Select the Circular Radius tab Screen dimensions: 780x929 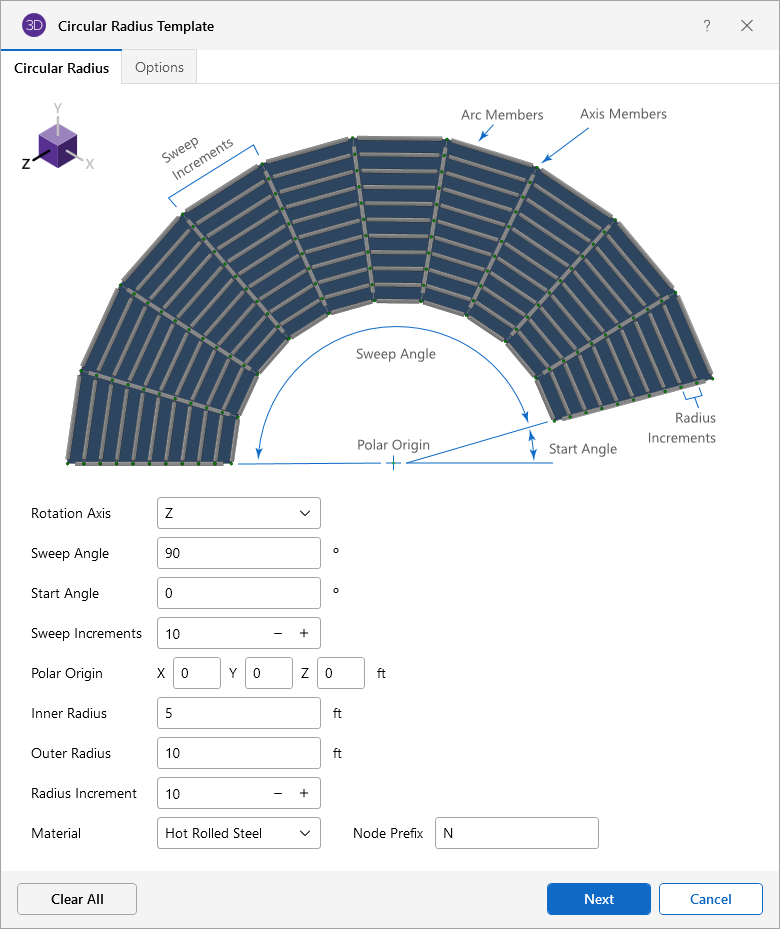(62, 68)
